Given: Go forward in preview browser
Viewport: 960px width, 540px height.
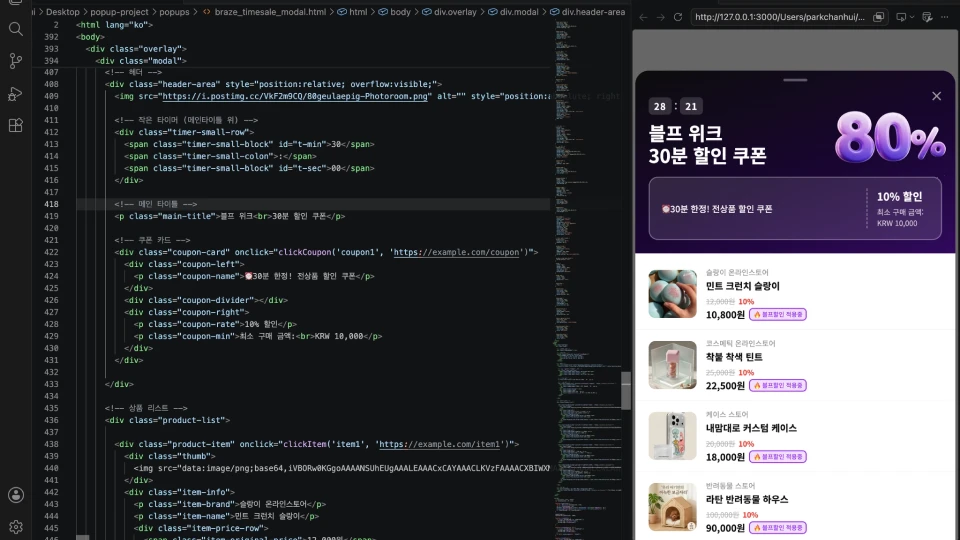Looking at the screenshot, I should 660,17.
